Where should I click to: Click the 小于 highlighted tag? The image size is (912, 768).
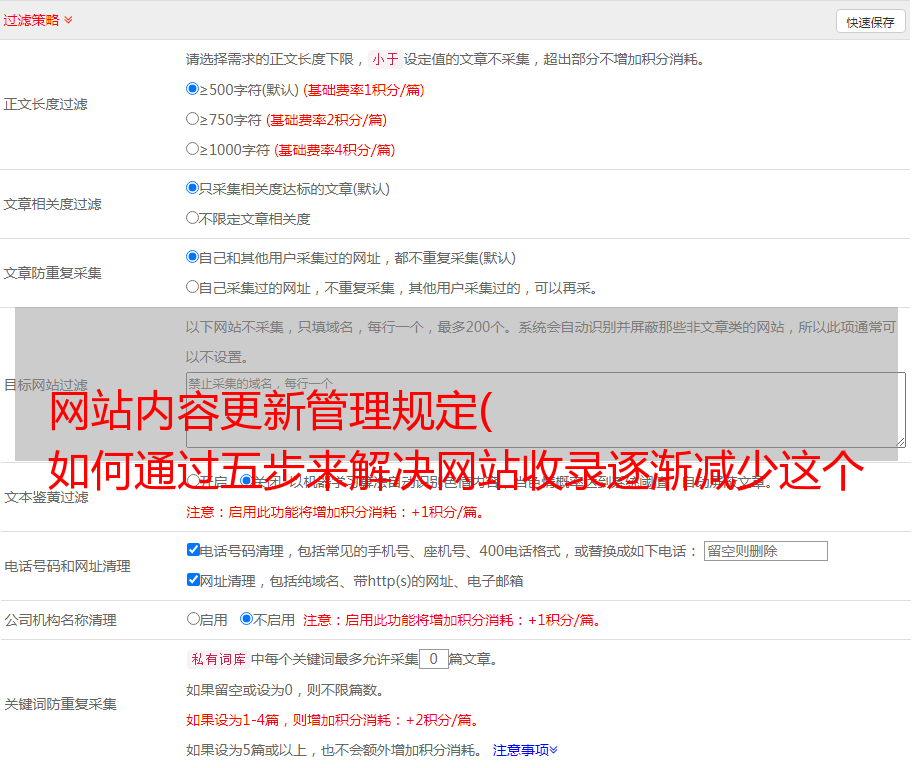pos(385,59)
